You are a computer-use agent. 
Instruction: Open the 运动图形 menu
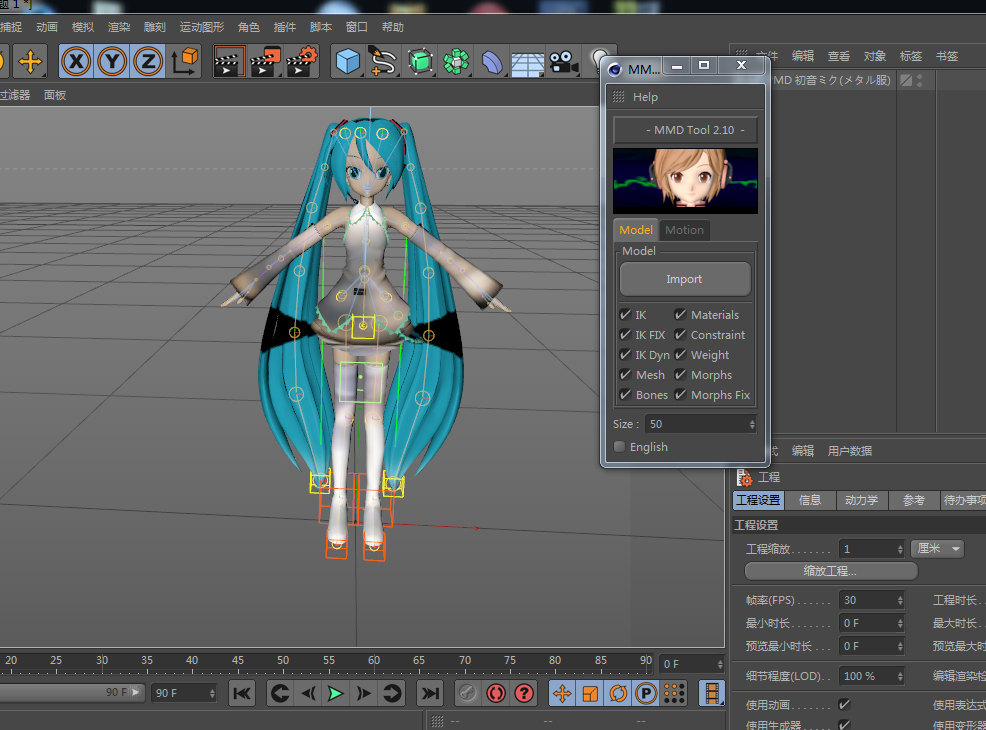pos(202,27)
